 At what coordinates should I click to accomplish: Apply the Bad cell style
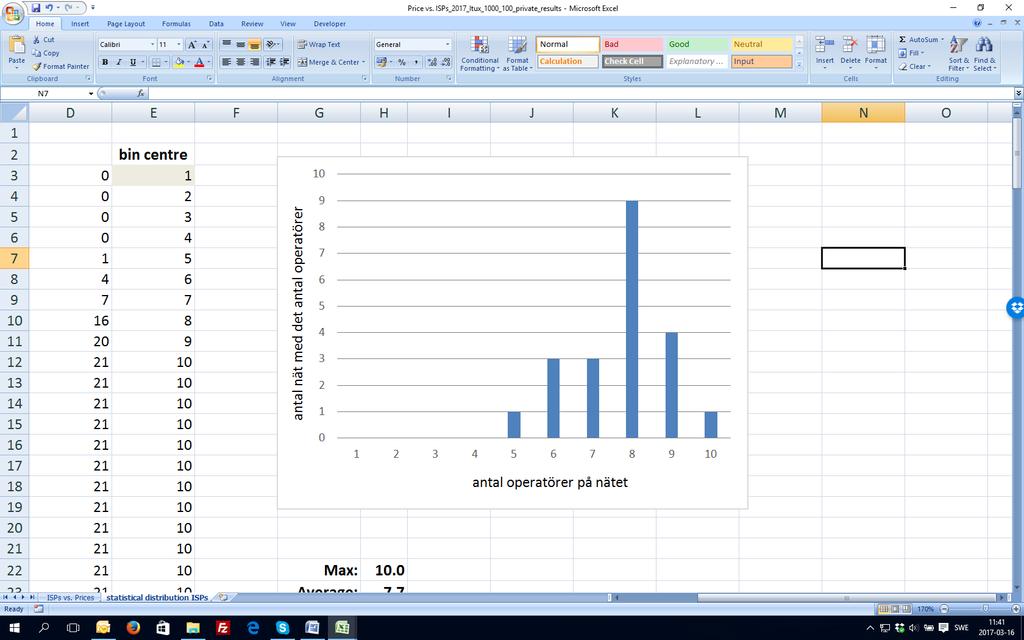(x=632, y=44)
